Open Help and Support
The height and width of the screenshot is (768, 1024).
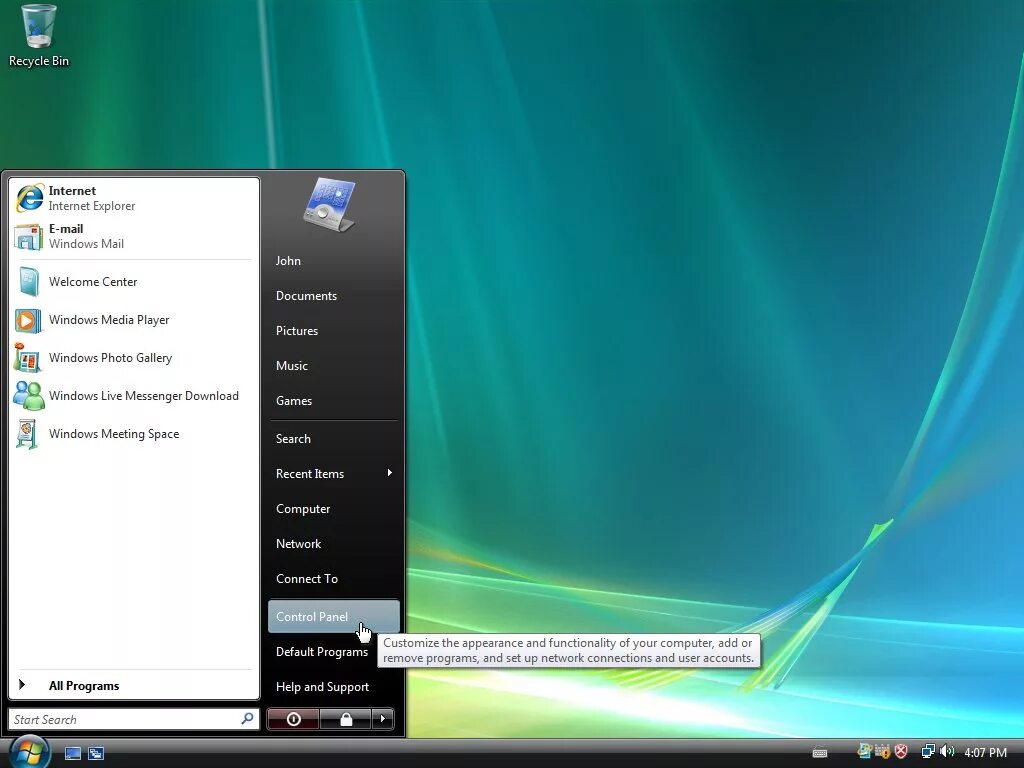click(x=333, y=687)
